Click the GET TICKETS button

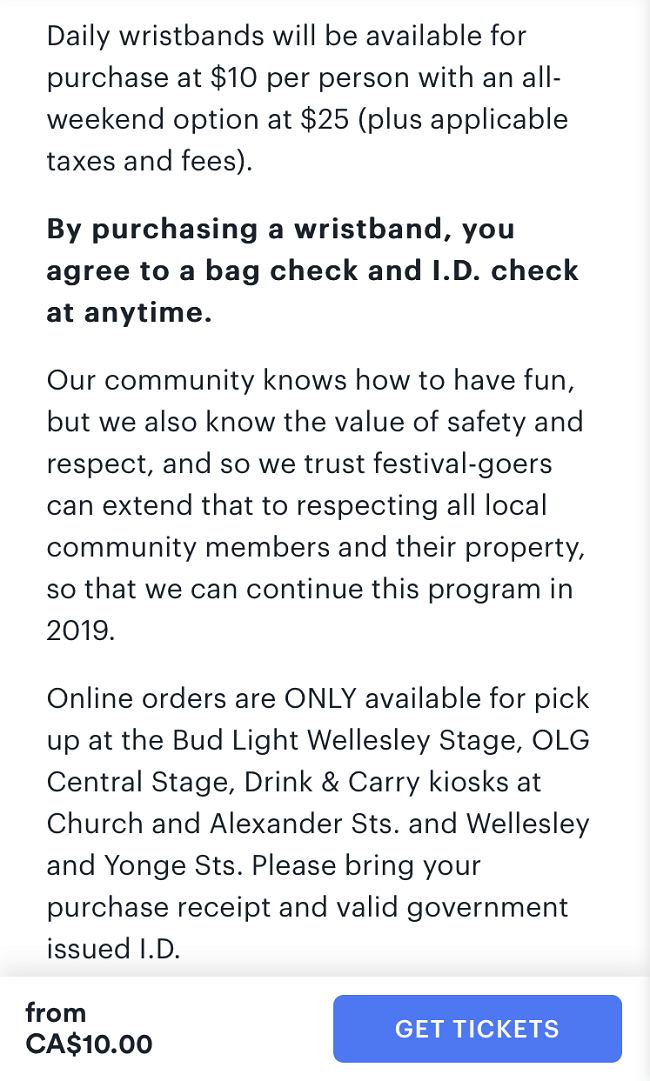click(477, 1028)
